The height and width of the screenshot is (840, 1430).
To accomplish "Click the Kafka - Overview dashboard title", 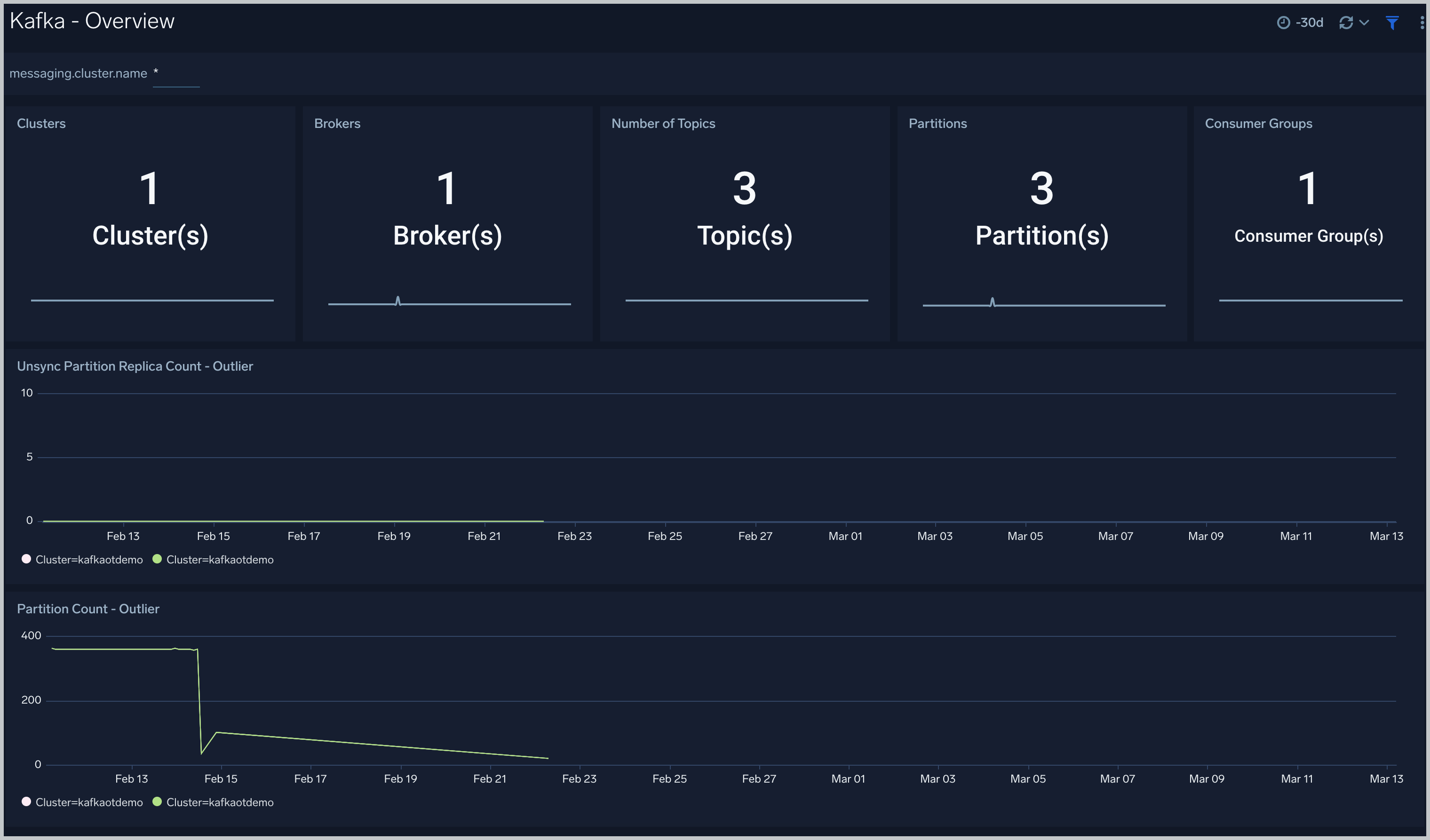I will point(92,21).
